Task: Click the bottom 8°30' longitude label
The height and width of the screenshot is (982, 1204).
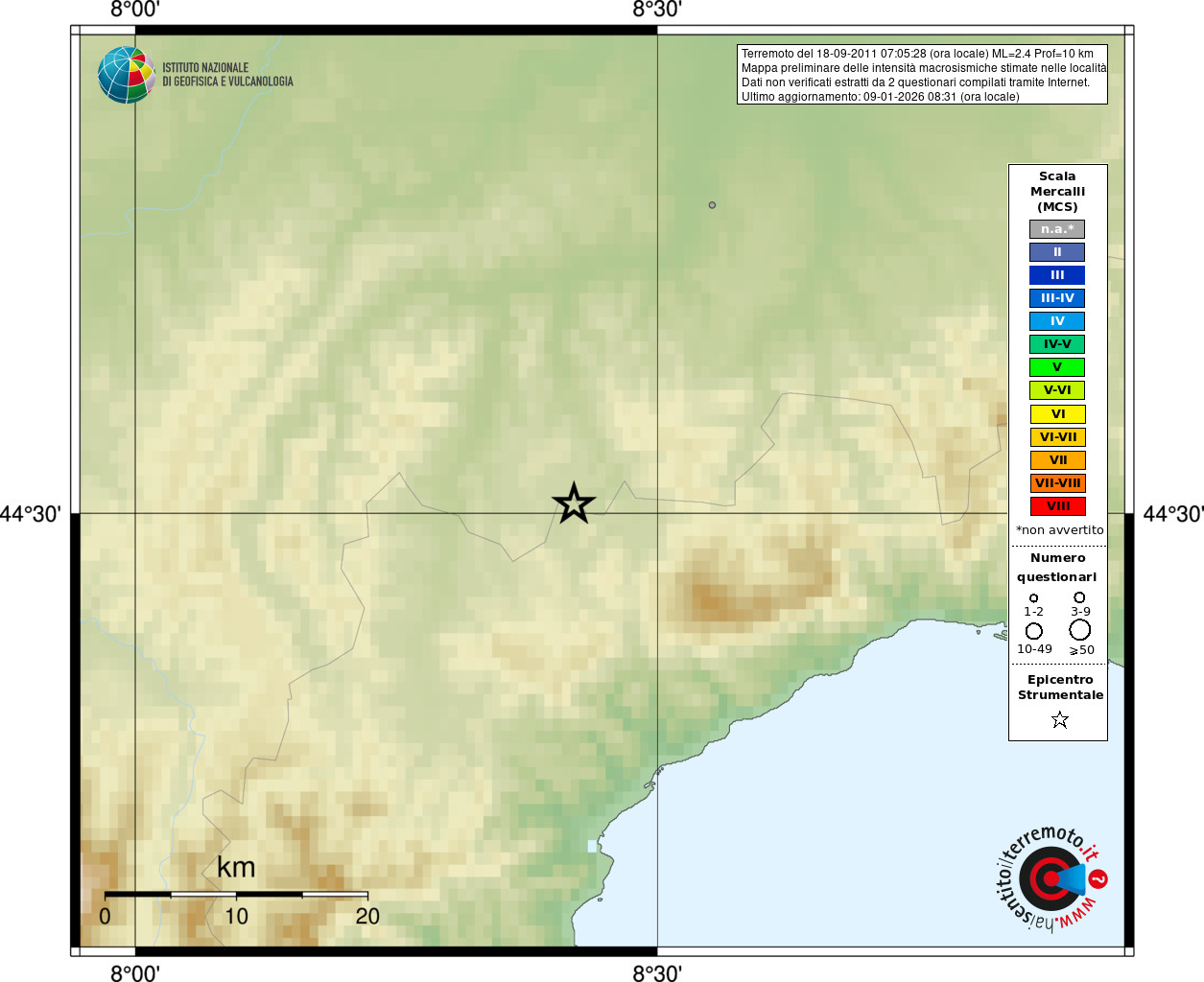Action: pyautogui.click(x=657, y=973)
